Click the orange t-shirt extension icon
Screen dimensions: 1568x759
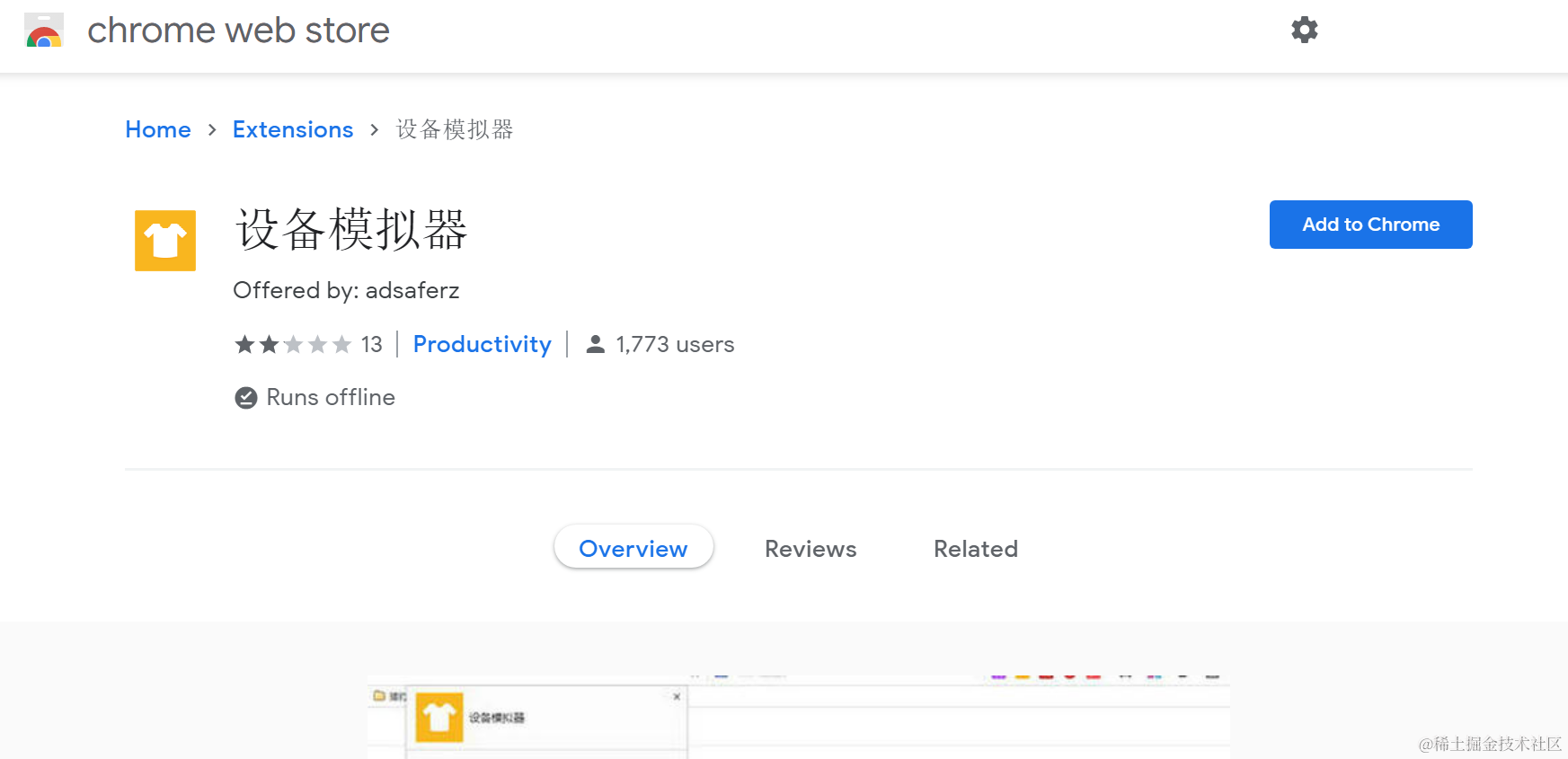(165, 240)
